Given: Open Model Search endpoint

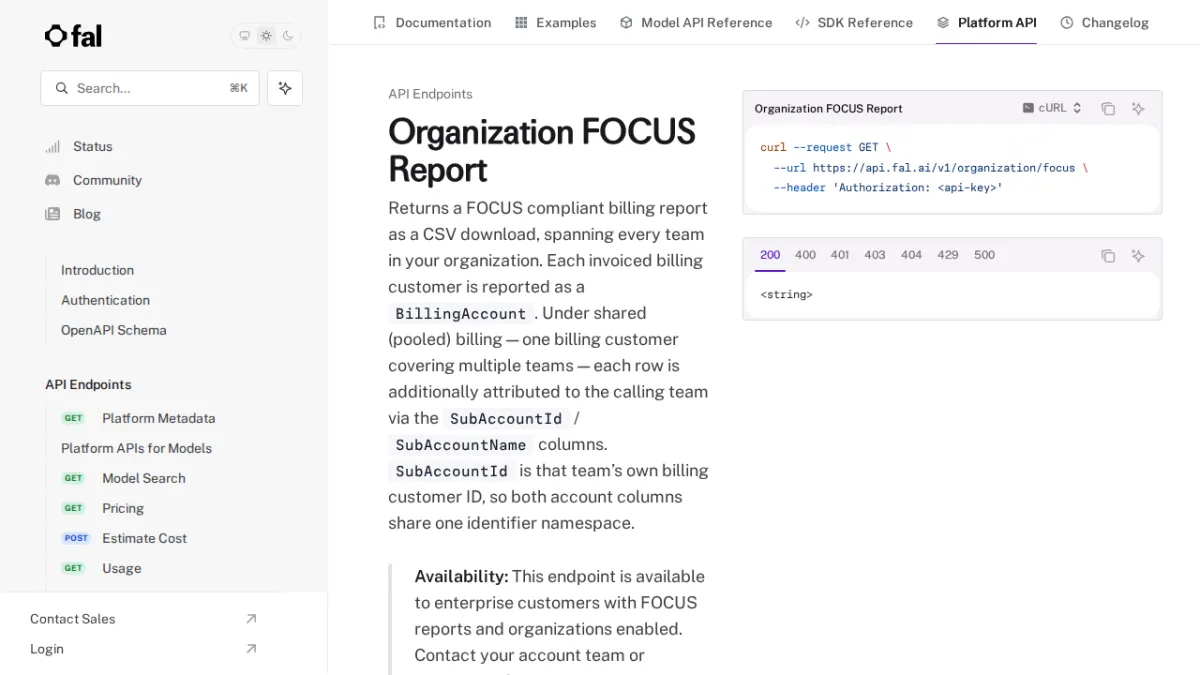Looking at the screenshot, I should coord(143,478).
